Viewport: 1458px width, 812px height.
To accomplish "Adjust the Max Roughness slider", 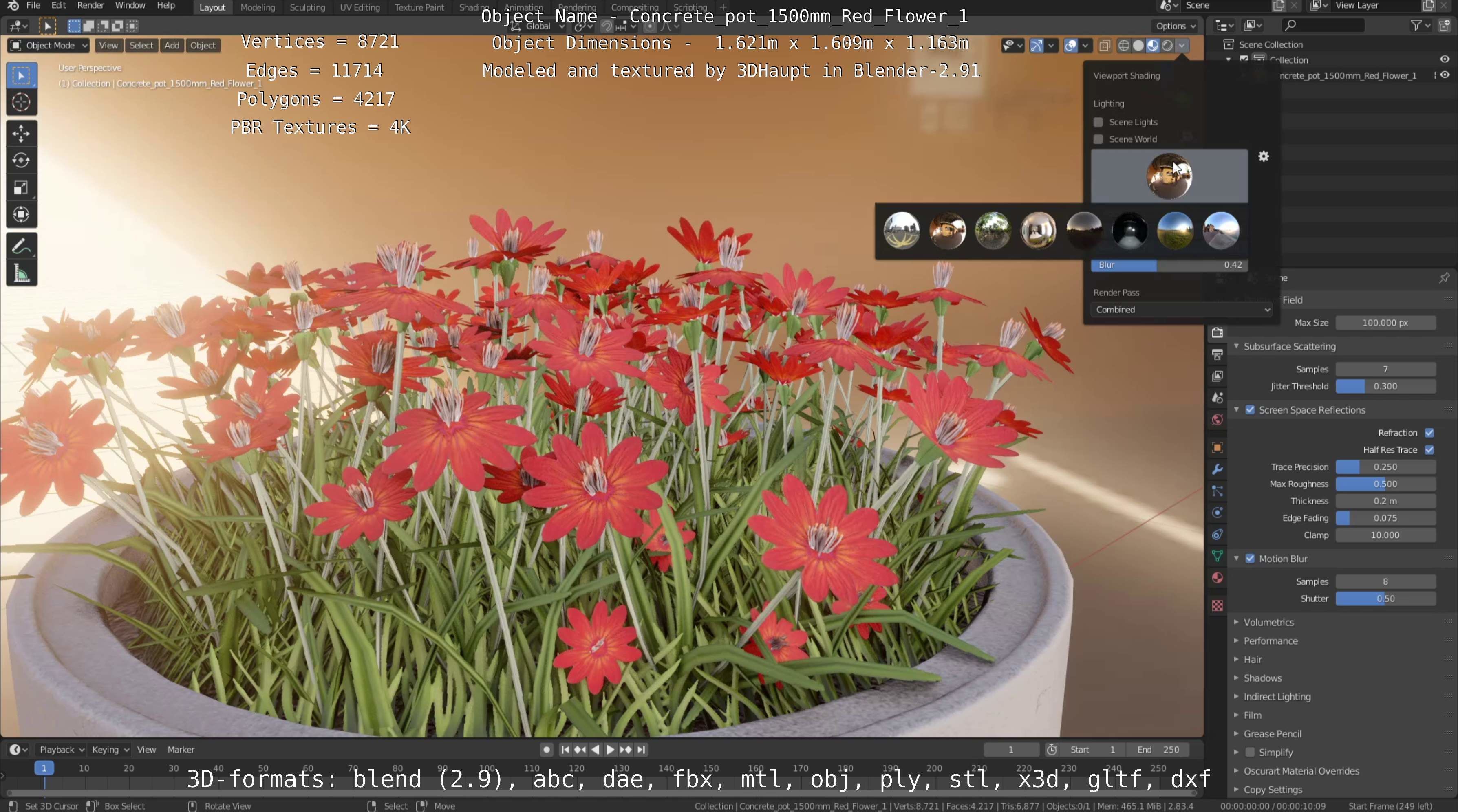I will (x=1385, y=484).
